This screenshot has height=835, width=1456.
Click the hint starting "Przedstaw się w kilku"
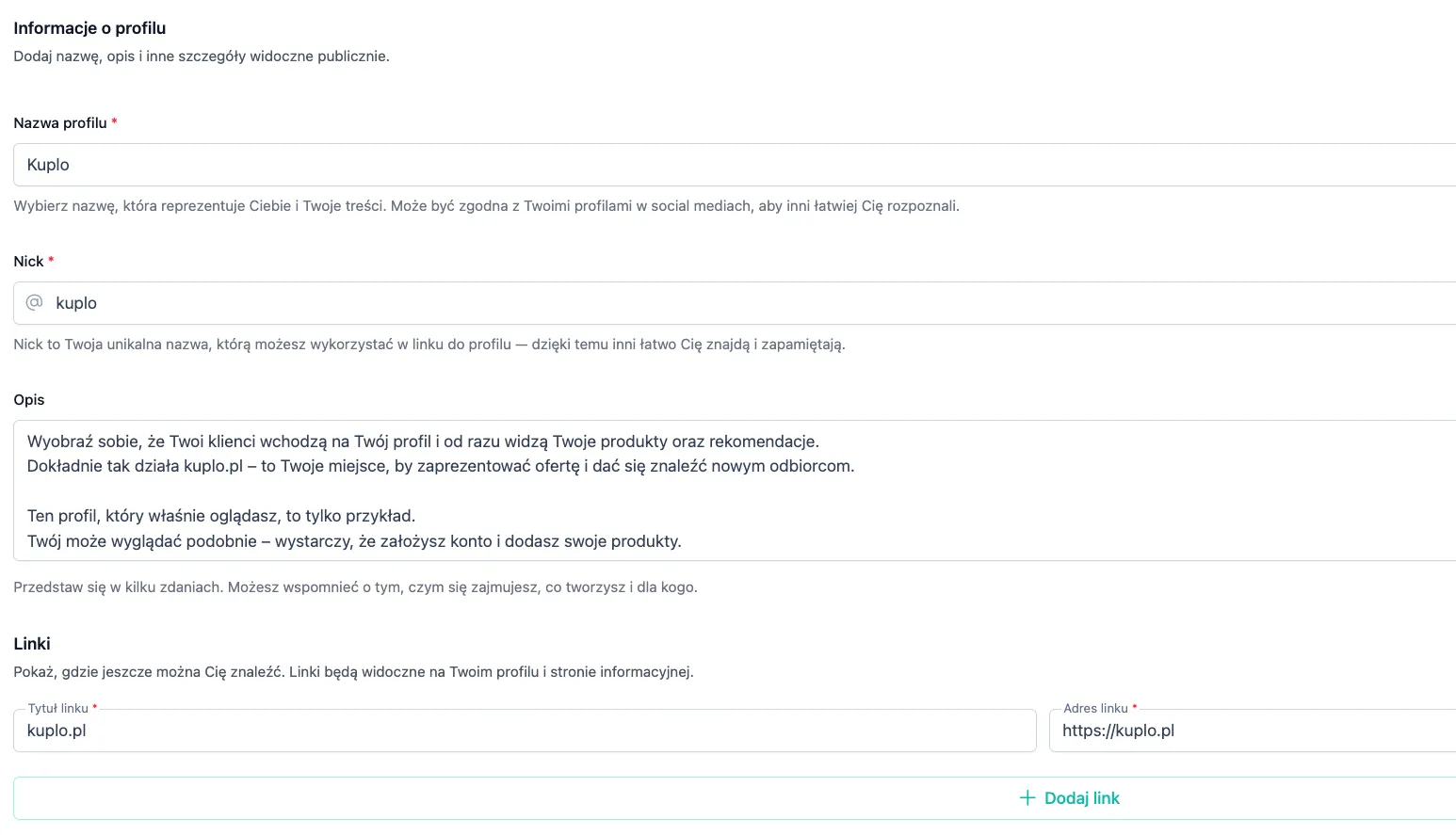(355, 587)
